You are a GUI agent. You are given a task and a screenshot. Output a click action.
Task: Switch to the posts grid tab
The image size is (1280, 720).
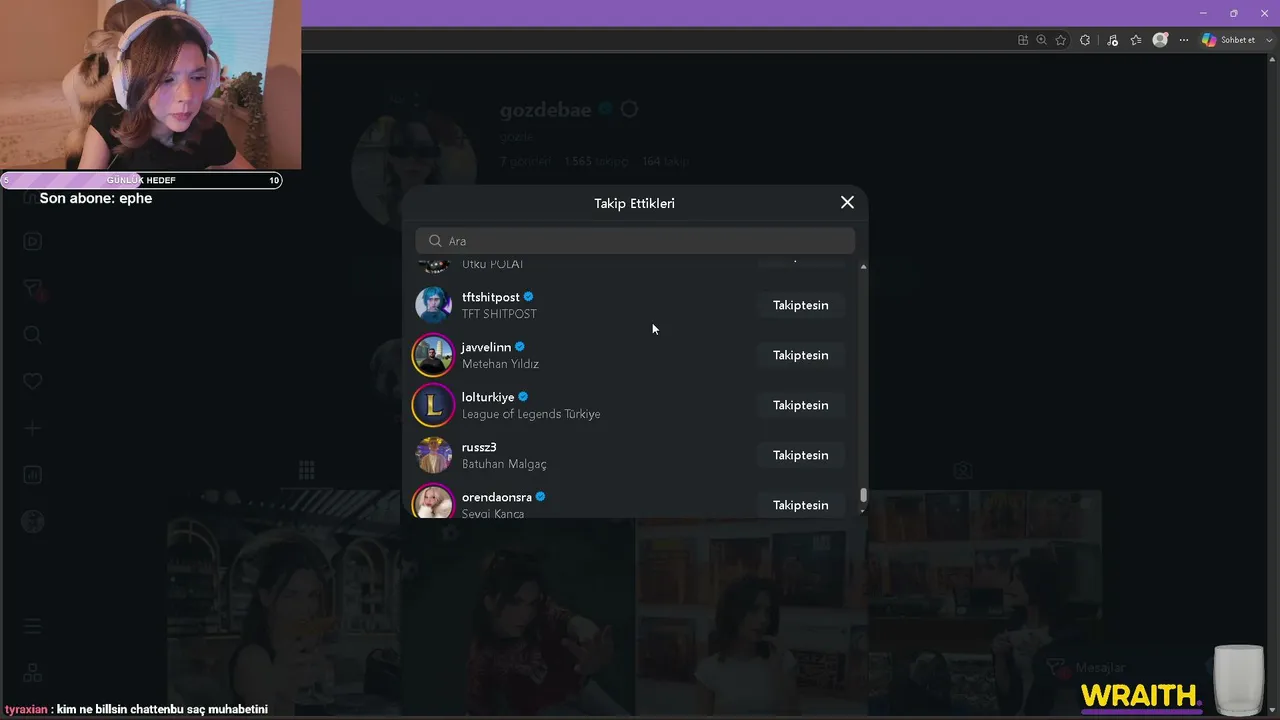coord(307,470)
